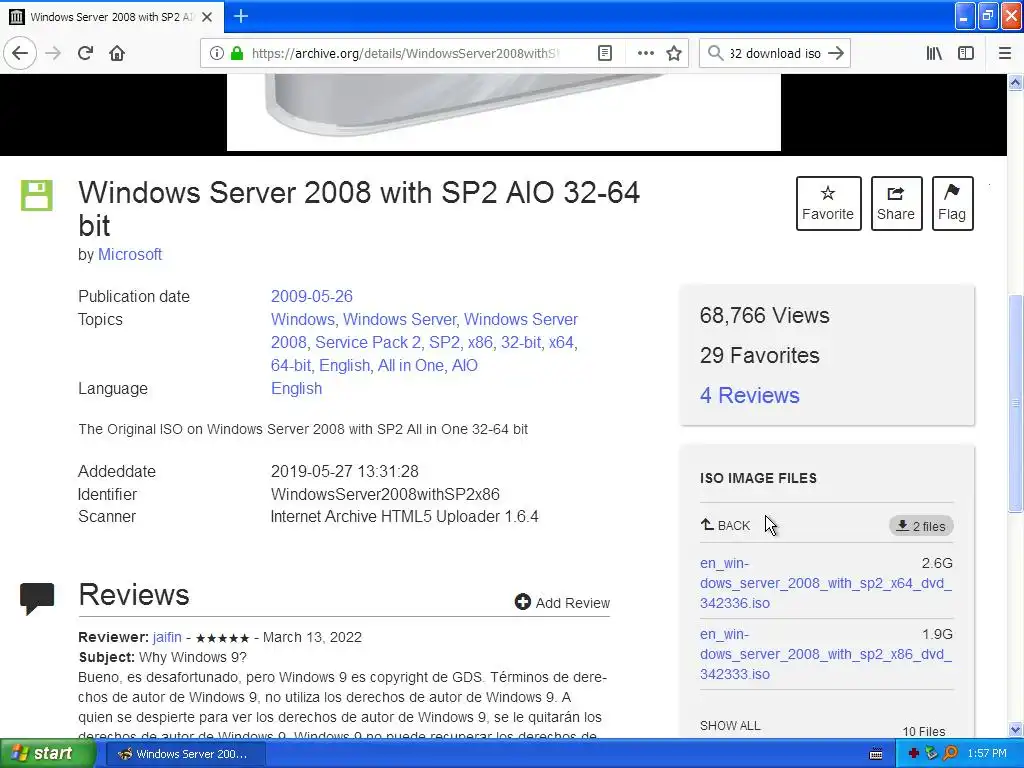Collapse the ISO image list with BACK
1024x768 pixels.
(725, 525)
